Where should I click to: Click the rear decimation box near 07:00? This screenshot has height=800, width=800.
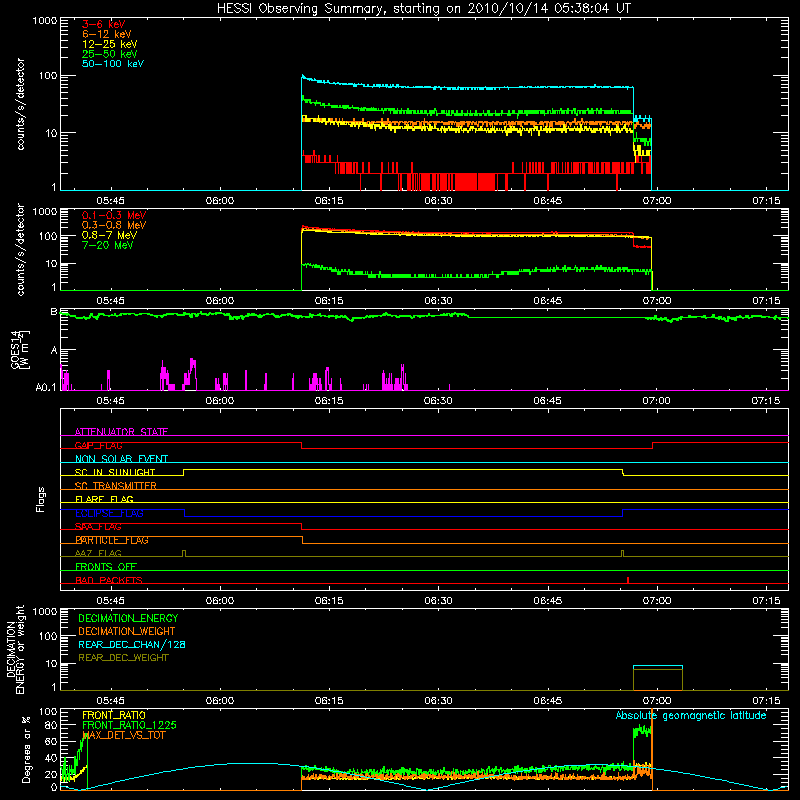(658, 678)
